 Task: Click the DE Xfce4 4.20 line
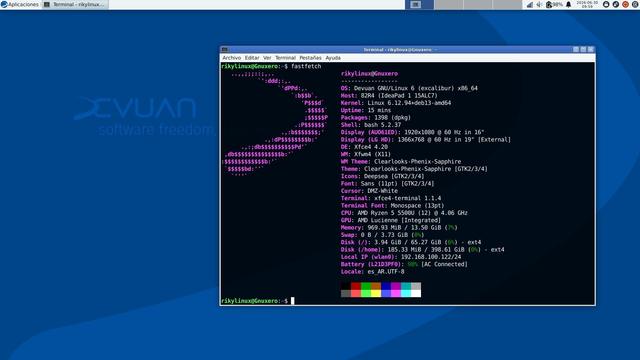click(364, 147)
